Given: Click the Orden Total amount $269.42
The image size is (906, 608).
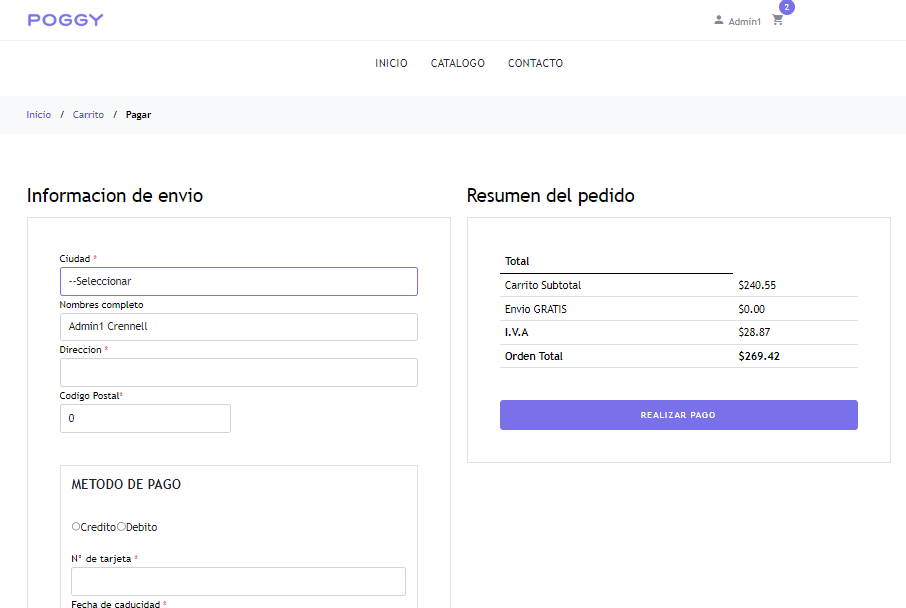Looking at the screenshot, I should click(x=759, y=356).
